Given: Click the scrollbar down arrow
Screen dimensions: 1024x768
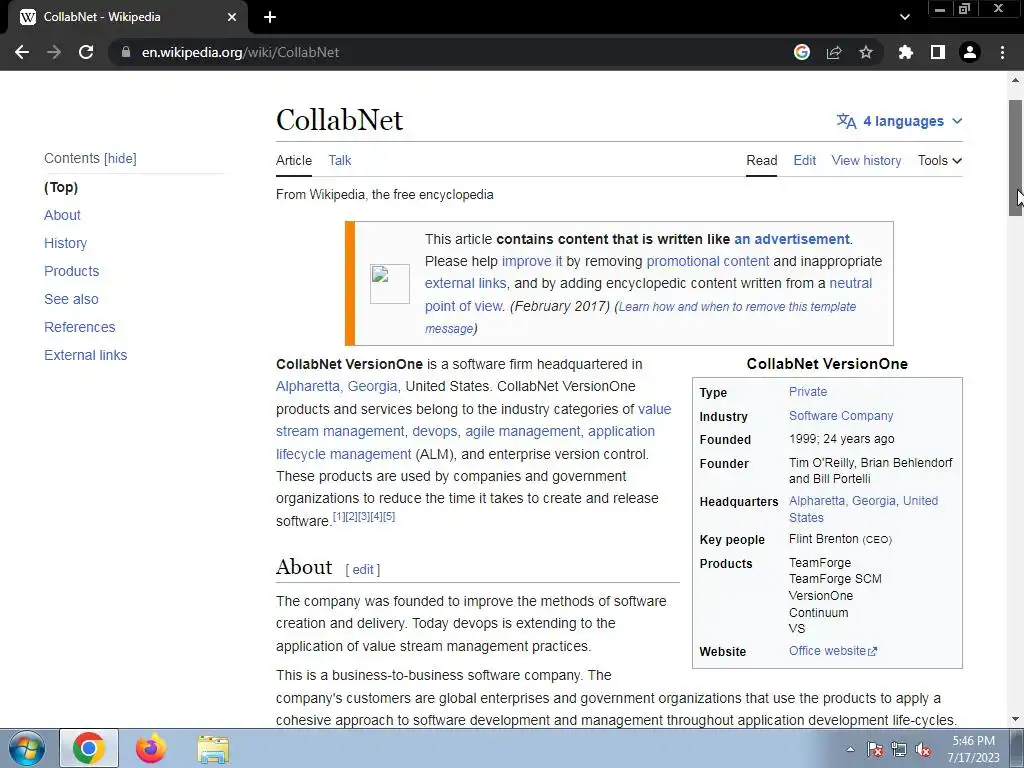Looking at the screenshot, I should [x=1016, y=720].
